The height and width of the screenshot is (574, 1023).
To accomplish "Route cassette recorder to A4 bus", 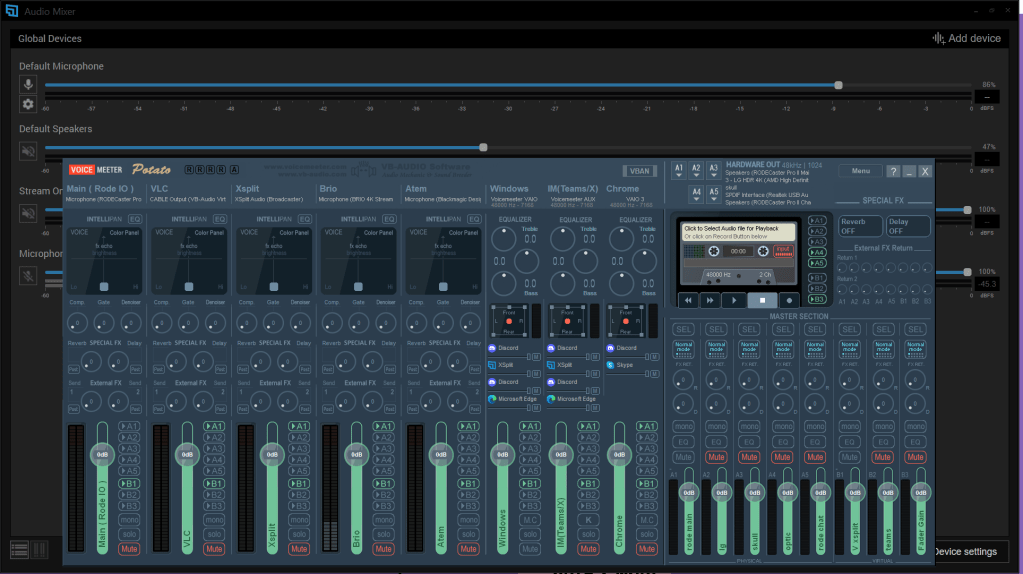I will (817, 252).
